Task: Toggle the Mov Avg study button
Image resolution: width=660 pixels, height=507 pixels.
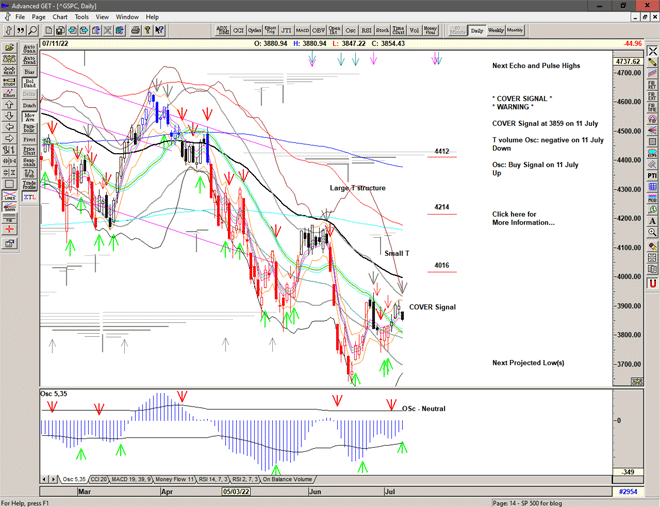Action: 29,117
